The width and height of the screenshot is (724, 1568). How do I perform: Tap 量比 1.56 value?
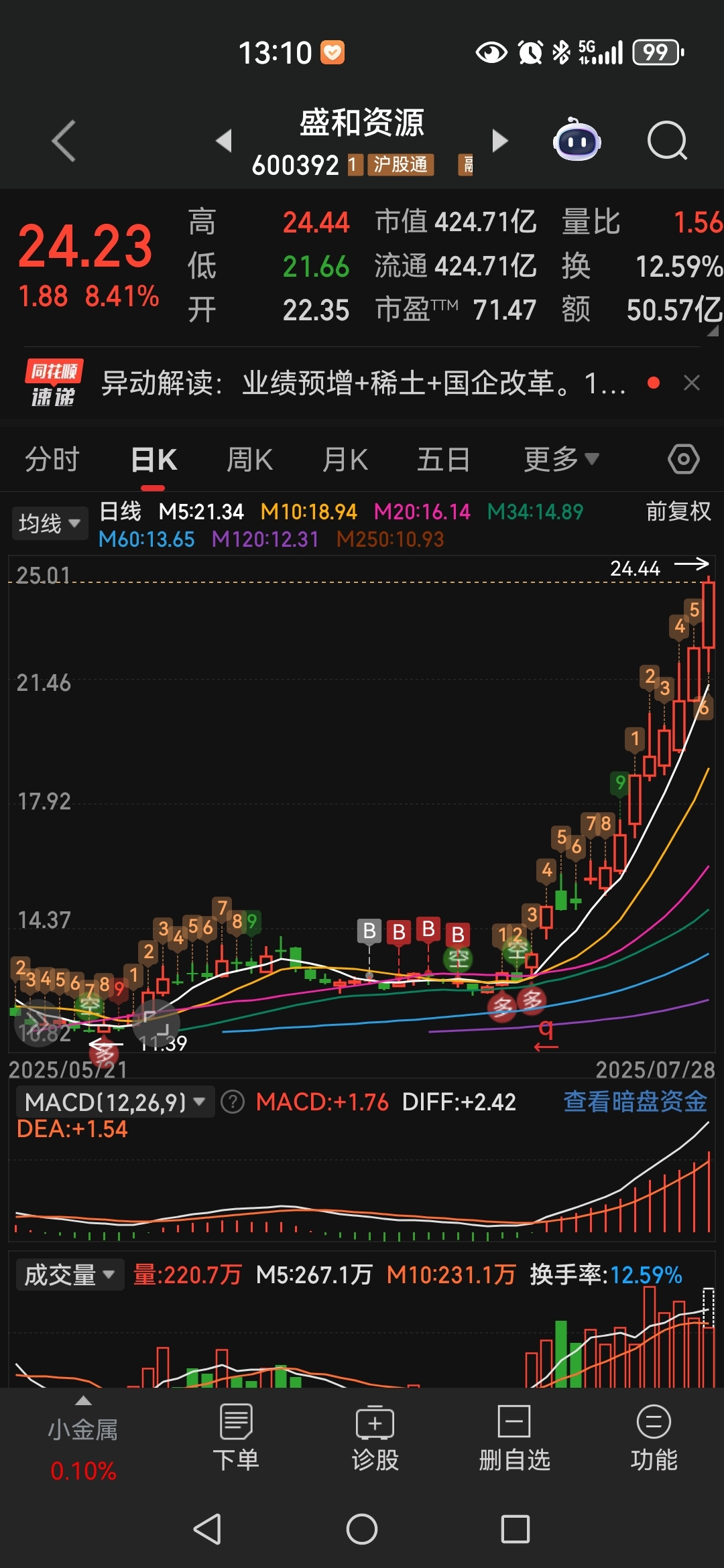coord(642,222)
